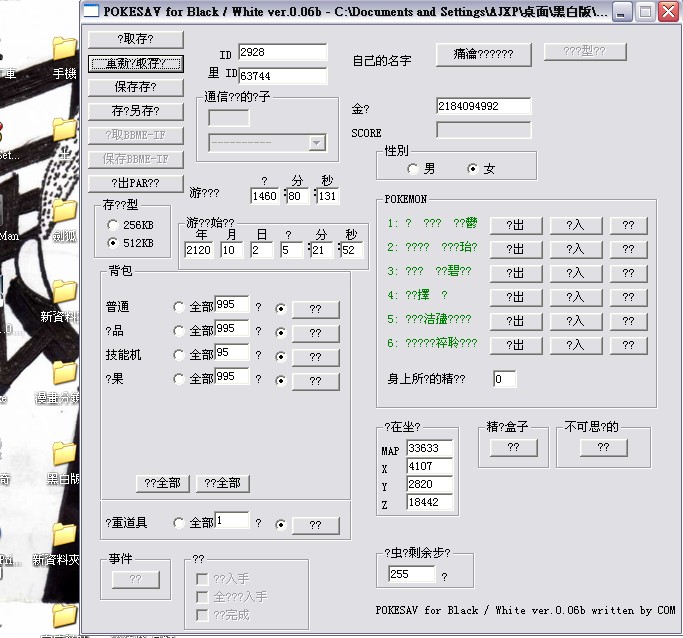Select second radio in ?果 row
Image resolution: width=683 pixels, height=638 pixels.
click(281, 381)
